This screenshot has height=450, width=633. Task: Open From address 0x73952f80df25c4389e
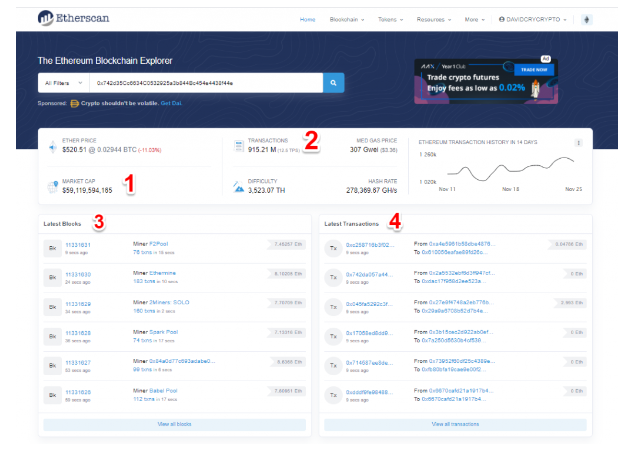pos(462,361)
